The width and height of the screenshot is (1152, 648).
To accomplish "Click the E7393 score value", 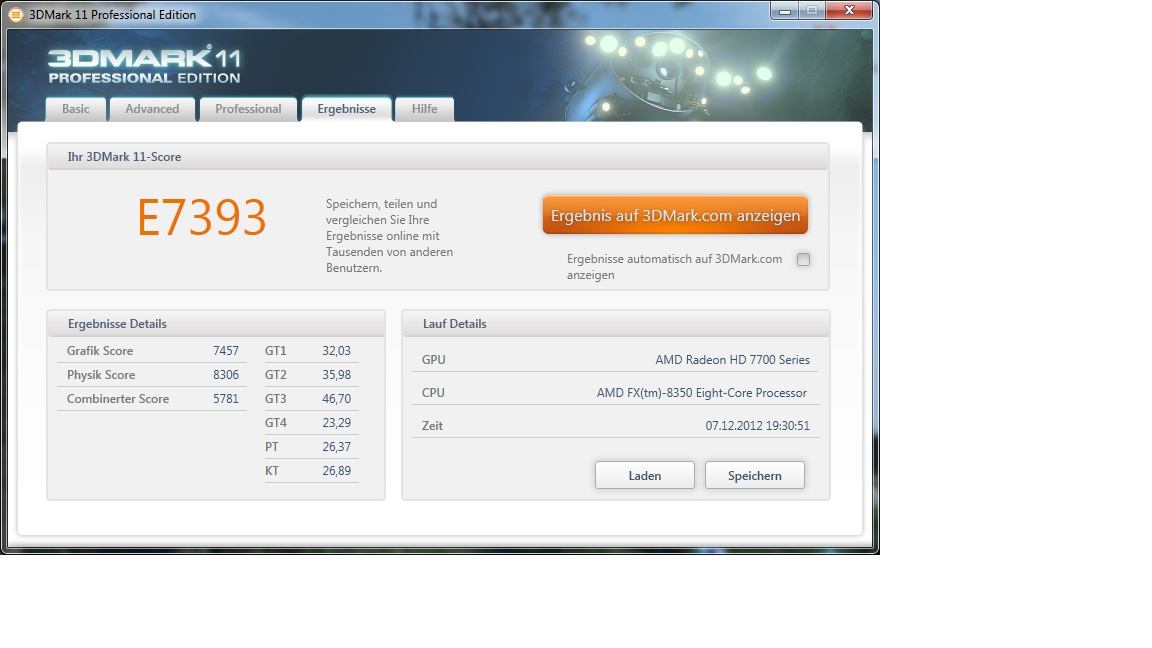I will pyautogui.click(x=202, y=217).
